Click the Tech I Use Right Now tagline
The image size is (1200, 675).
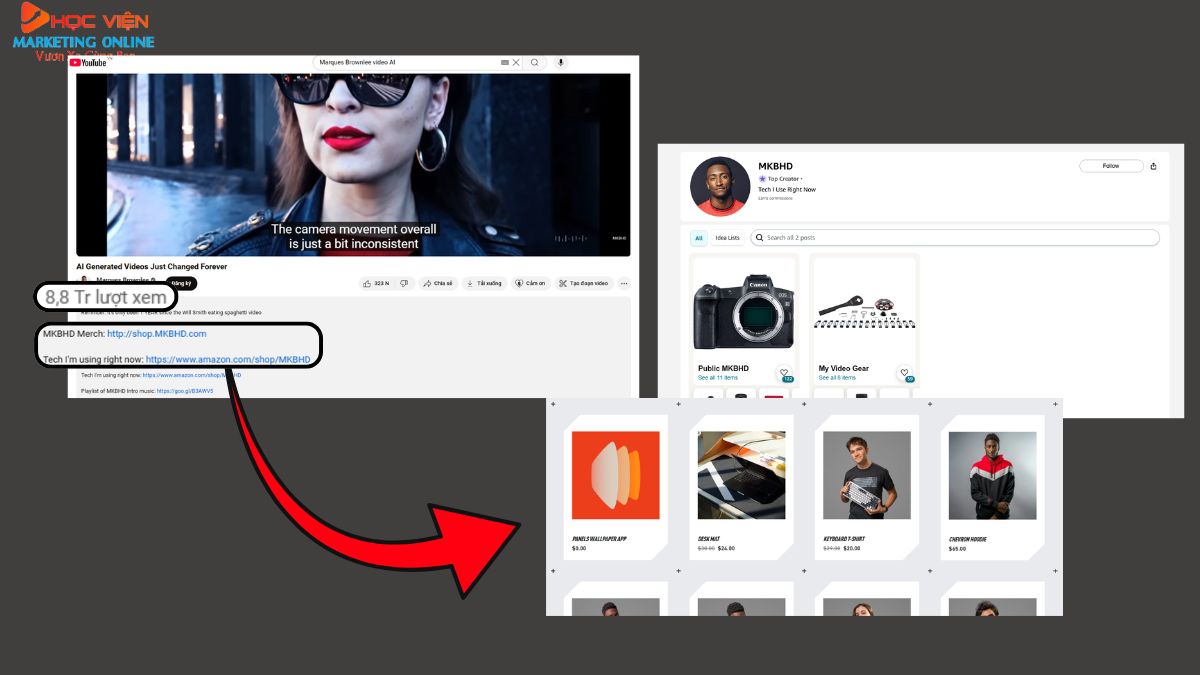tap(787, 189)
